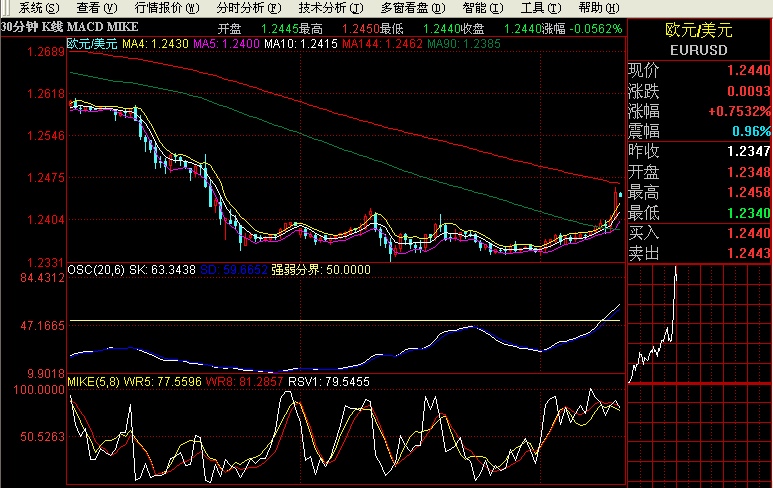
Task: Click the EURUSD symbol in quote panel
Action: click(699, 49)
